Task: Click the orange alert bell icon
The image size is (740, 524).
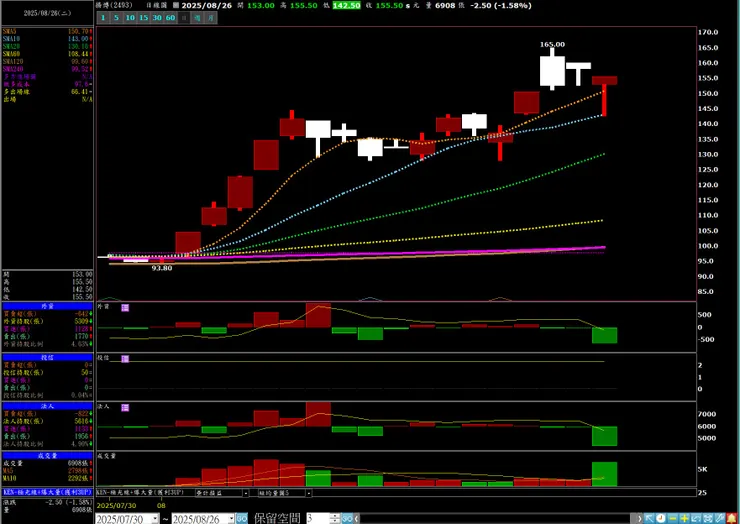Action: point(732,518)
